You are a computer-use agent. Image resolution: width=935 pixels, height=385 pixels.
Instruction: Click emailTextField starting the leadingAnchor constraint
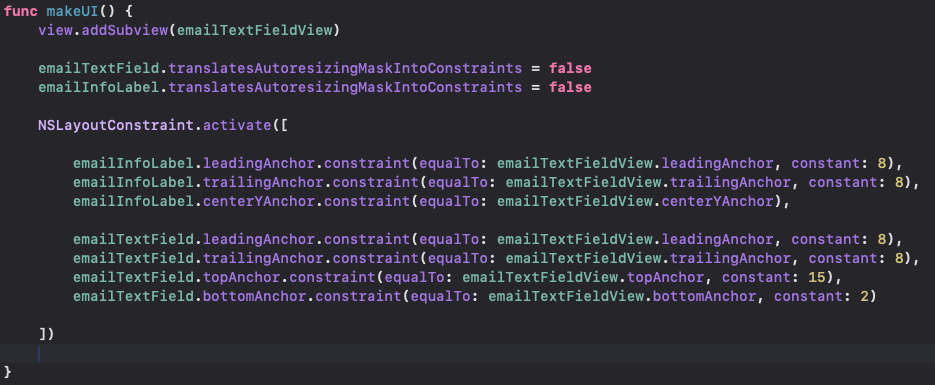[133, 240]
